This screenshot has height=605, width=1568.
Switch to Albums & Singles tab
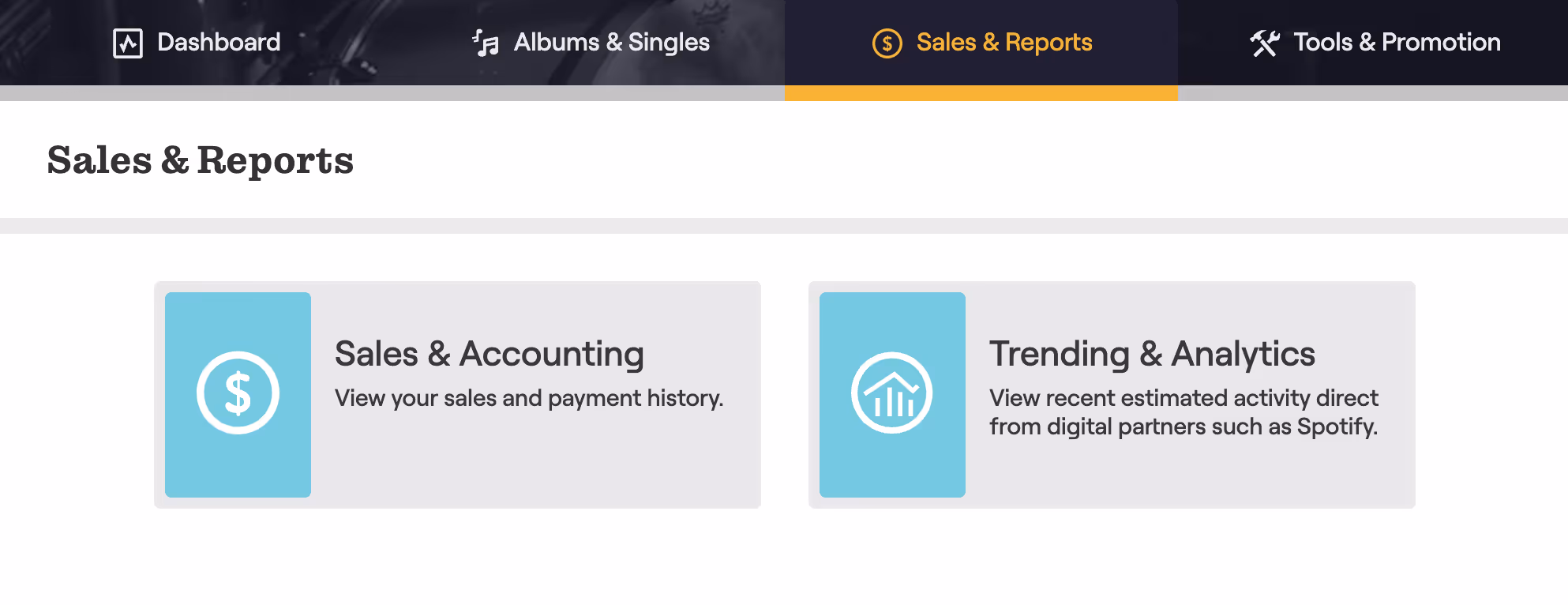point(589,43)
